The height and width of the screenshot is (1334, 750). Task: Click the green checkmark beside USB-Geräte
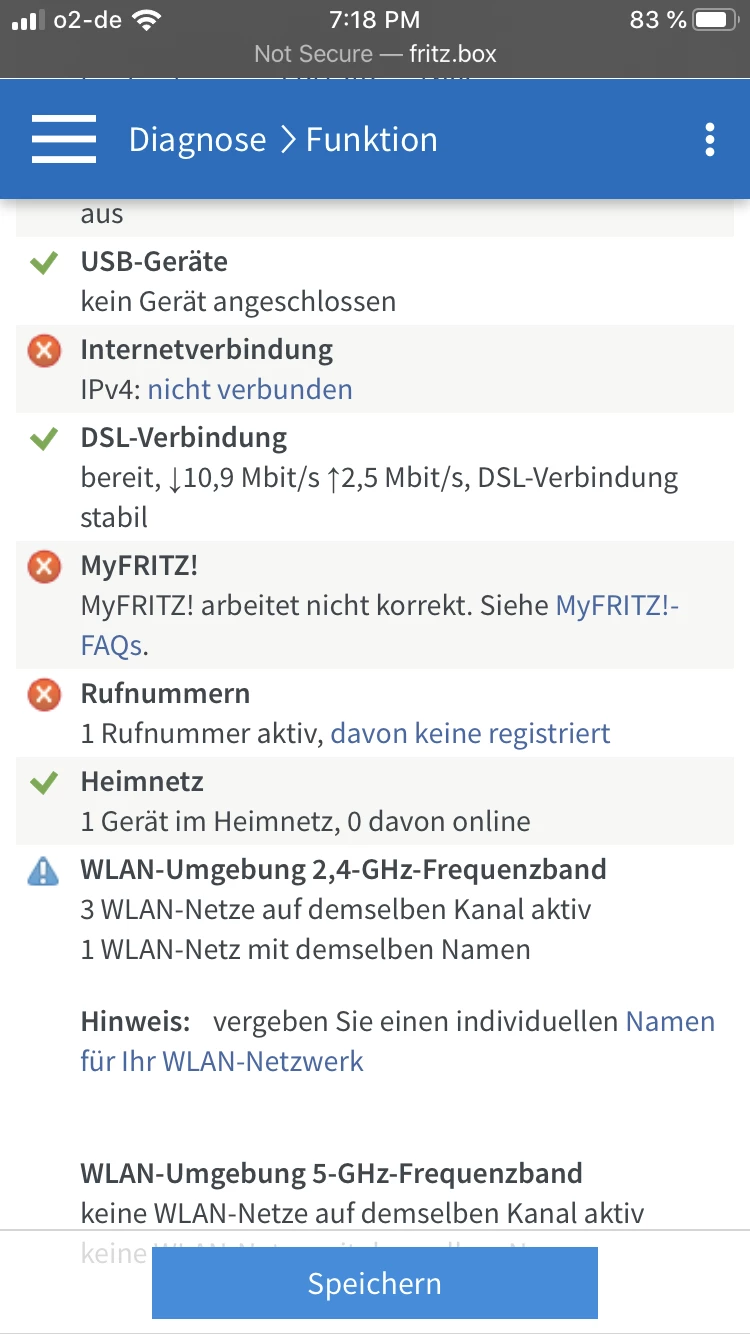click(43, 263)
